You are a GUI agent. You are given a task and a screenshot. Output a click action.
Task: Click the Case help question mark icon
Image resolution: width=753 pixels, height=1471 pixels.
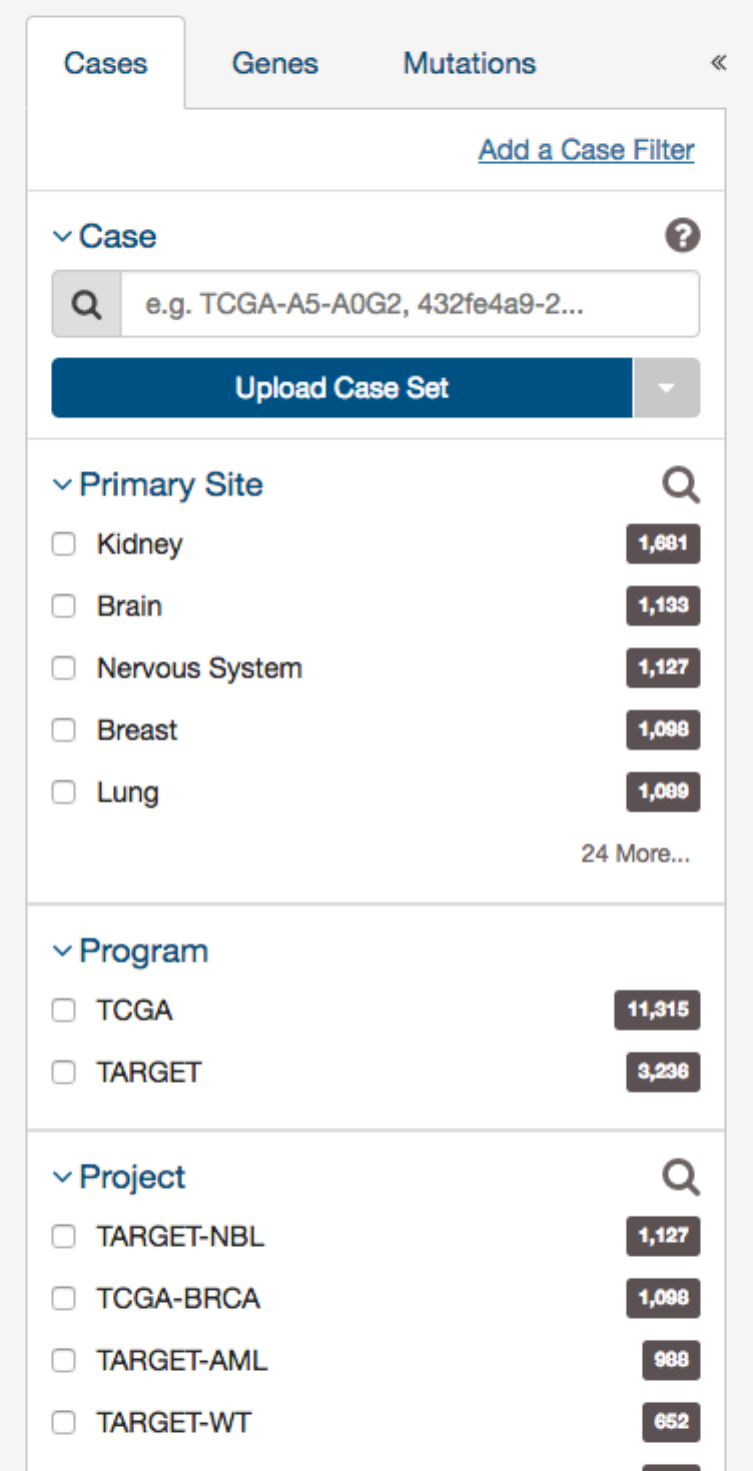point(682,237)
